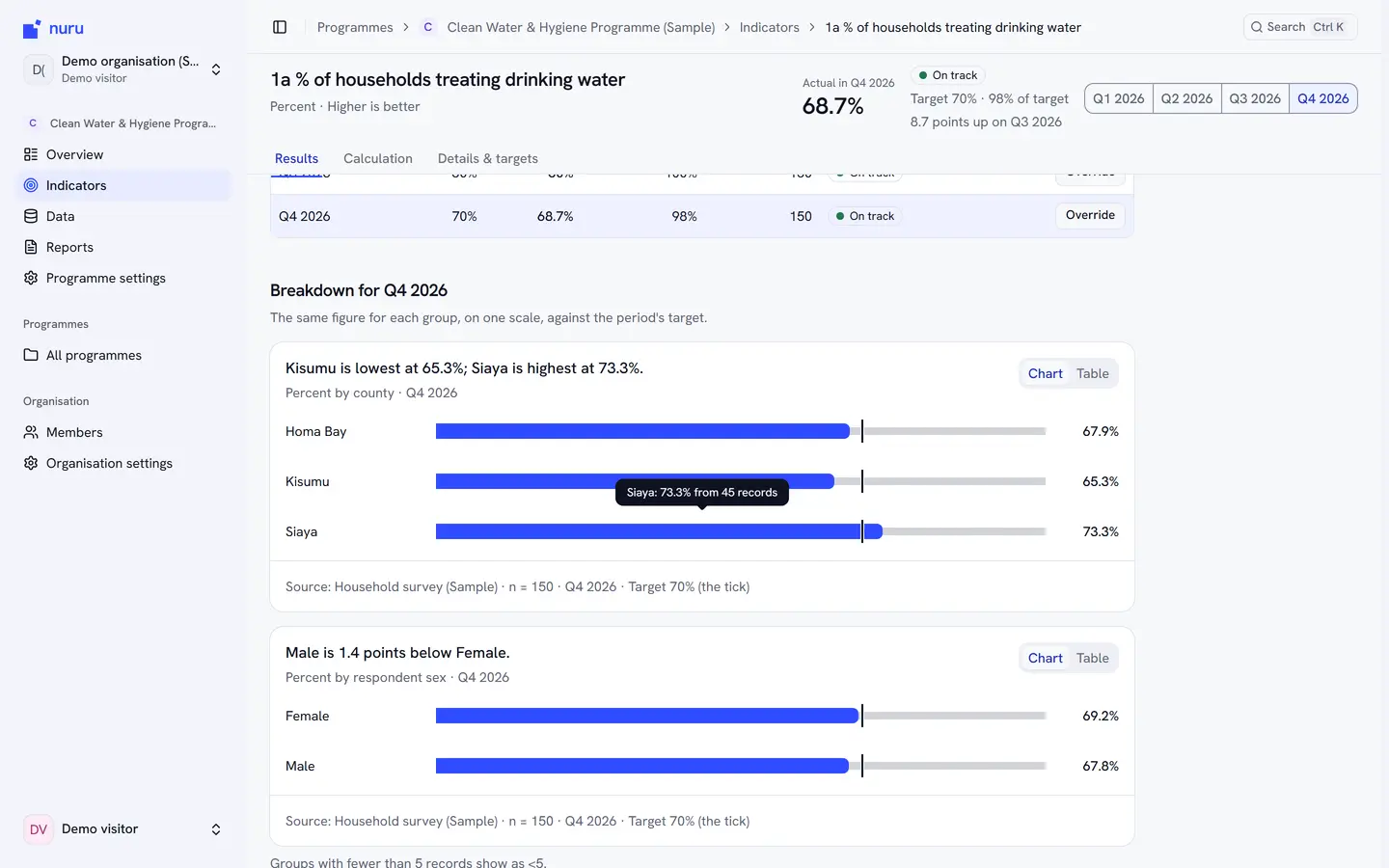This screenshot has width=1389, height=868.
Task: Select Q1 2026 period
Action: tap(1119, 98)
